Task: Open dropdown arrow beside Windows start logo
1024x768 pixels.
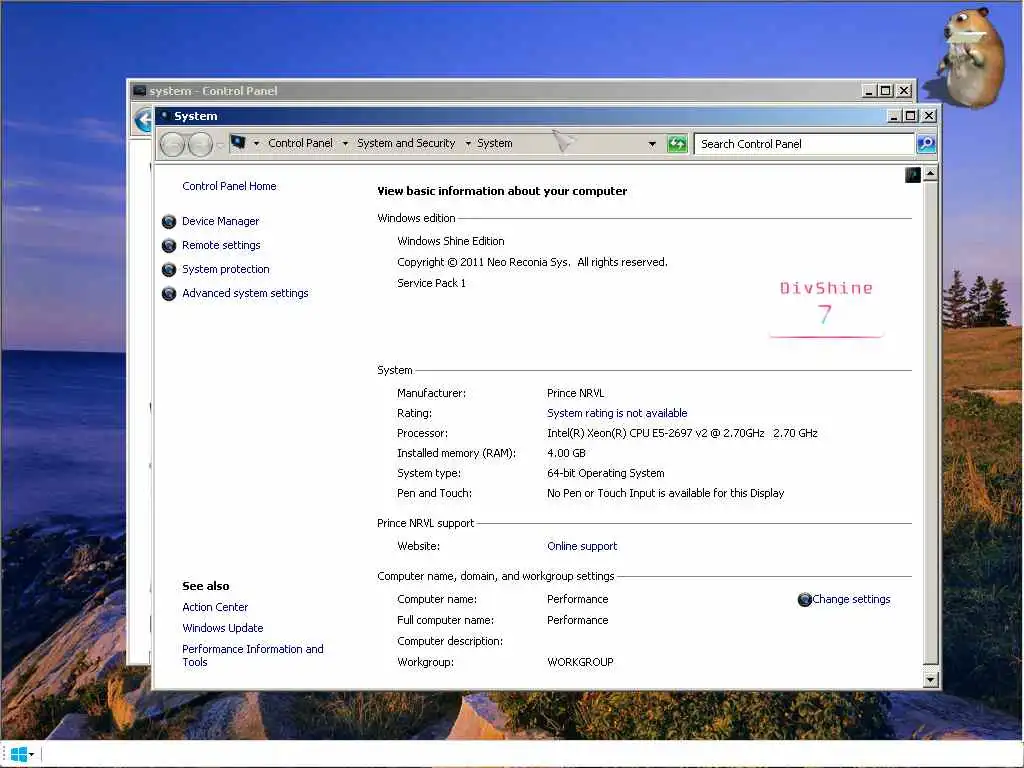Action: tap(31, 755)
